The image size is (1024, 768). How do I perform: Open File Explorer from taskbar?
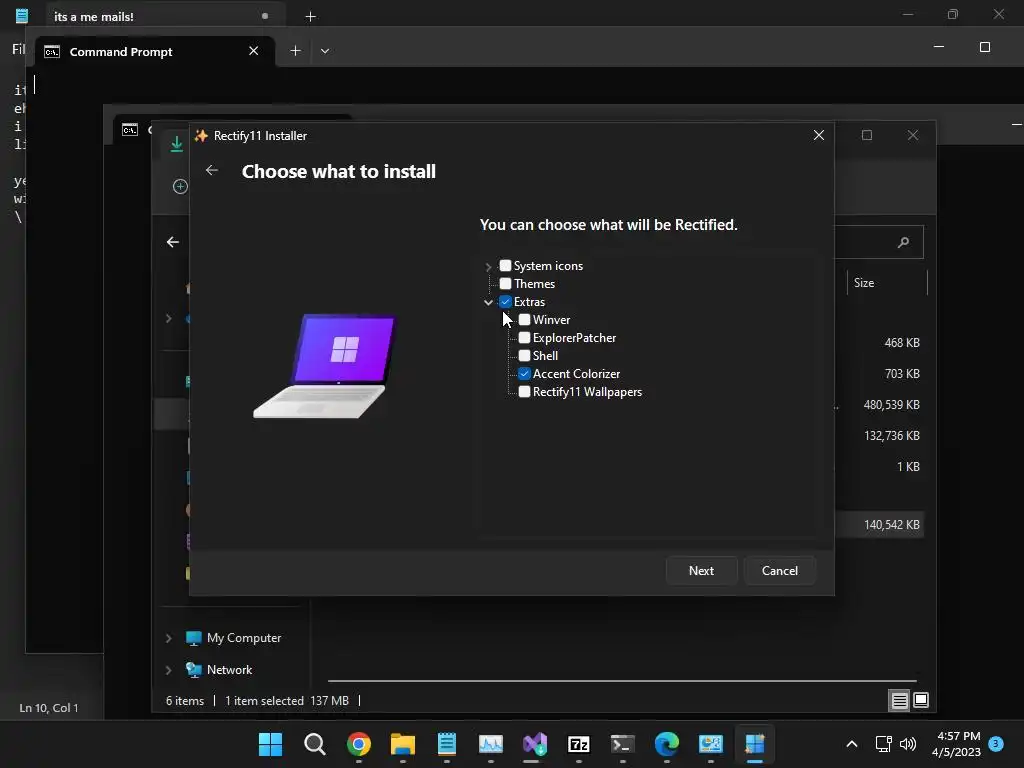(x=403, y=744)
